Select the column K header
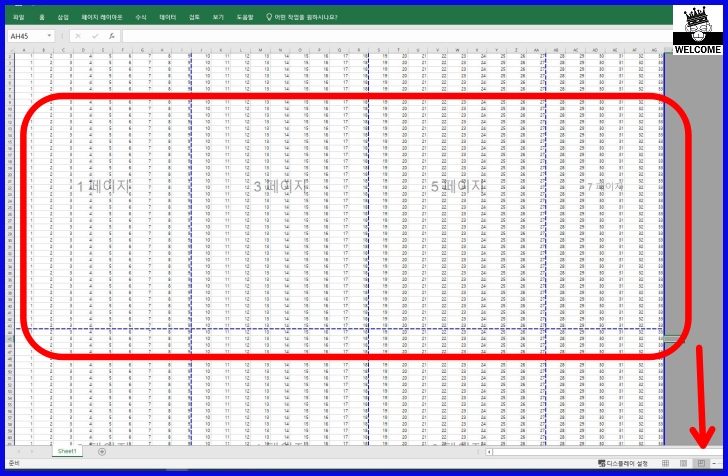 point(221,50)
